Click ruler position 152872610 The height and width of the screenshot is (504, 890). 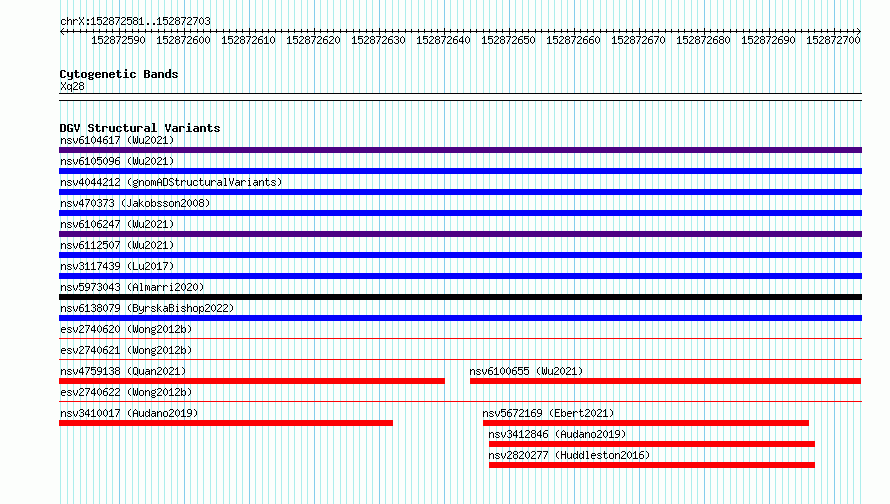(248, 40)
